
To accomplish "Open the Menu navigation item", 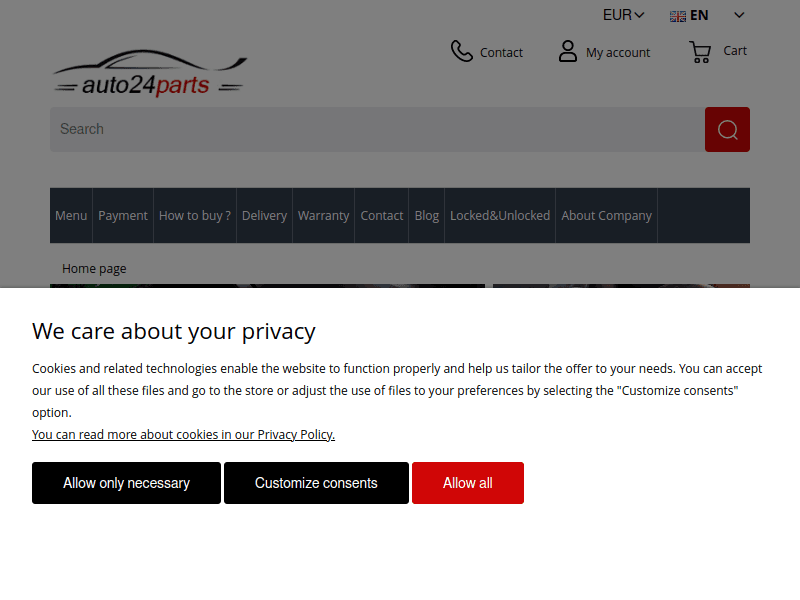I will (x=71, y=215).
